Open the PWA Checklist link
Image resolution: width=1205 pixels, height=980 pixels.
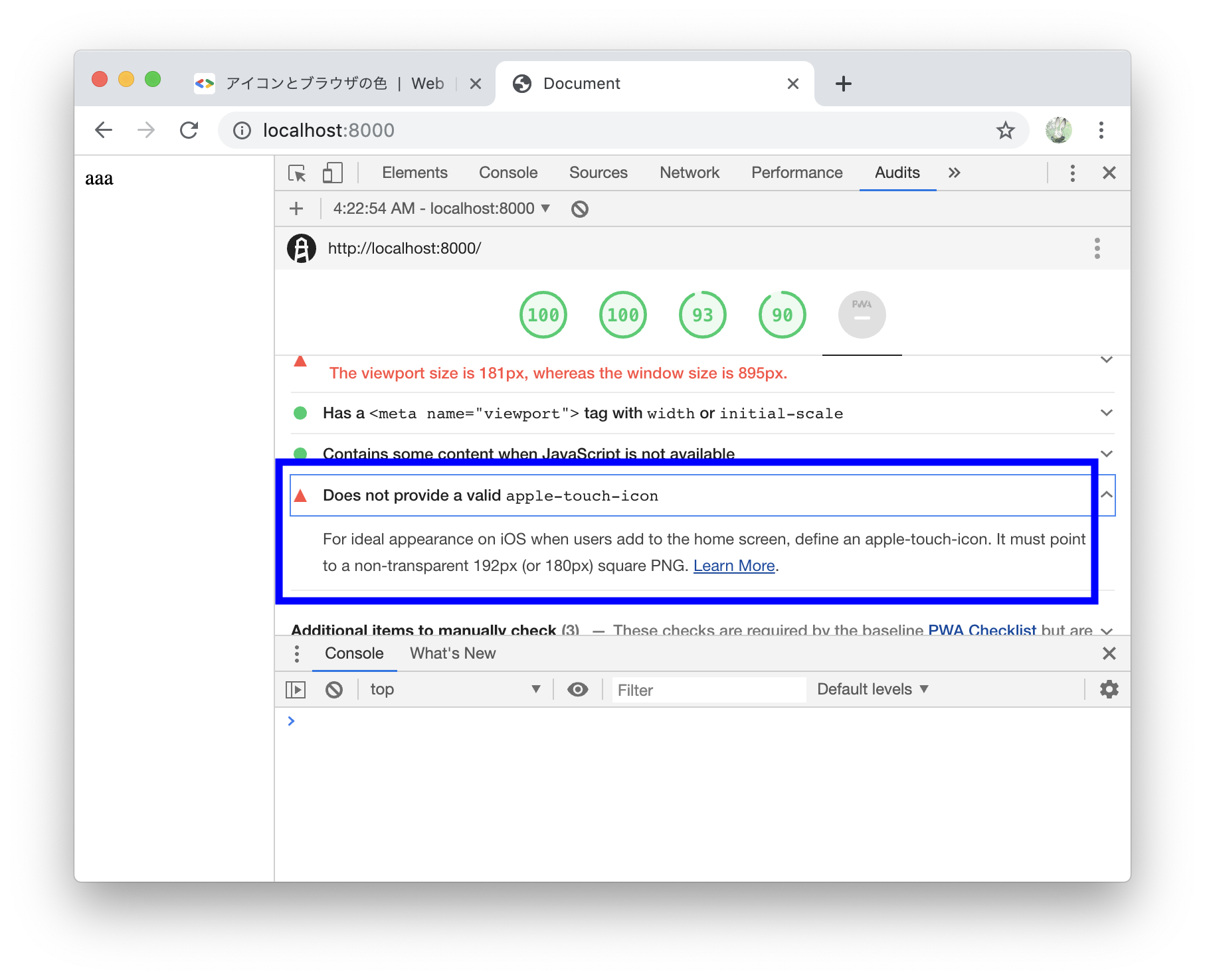click(x=982, y=630)
